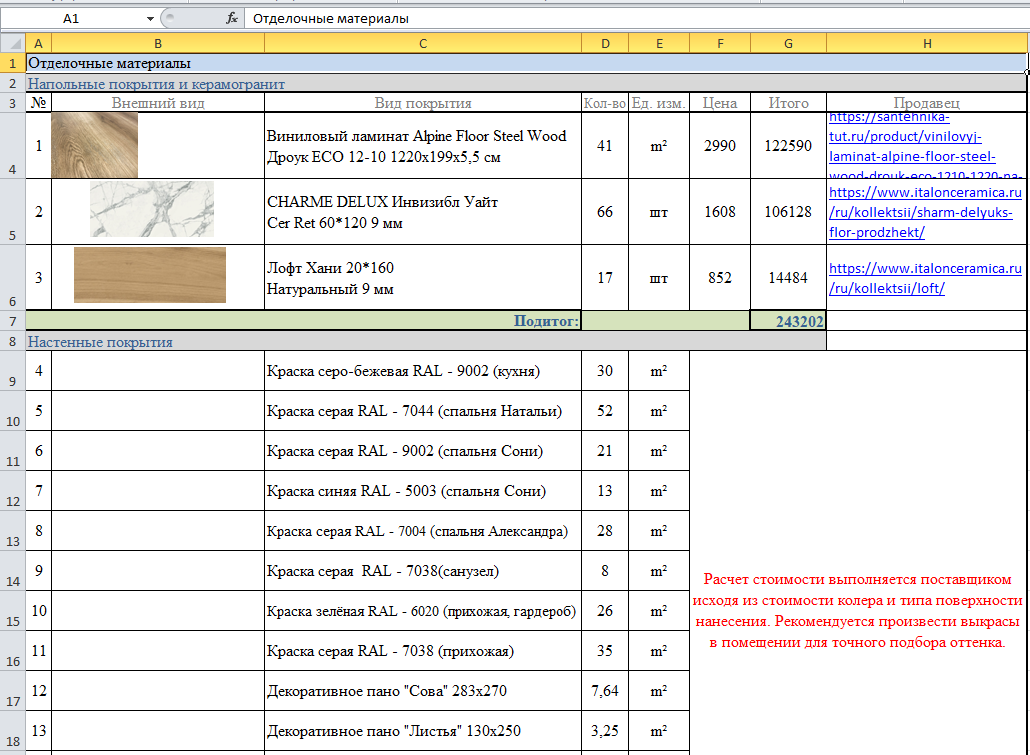The width and height of the screenshot is (1030, 755).
Task: Select 'Декоративное пано "Сова" 283x270' cell
Action: coord(423,691)
